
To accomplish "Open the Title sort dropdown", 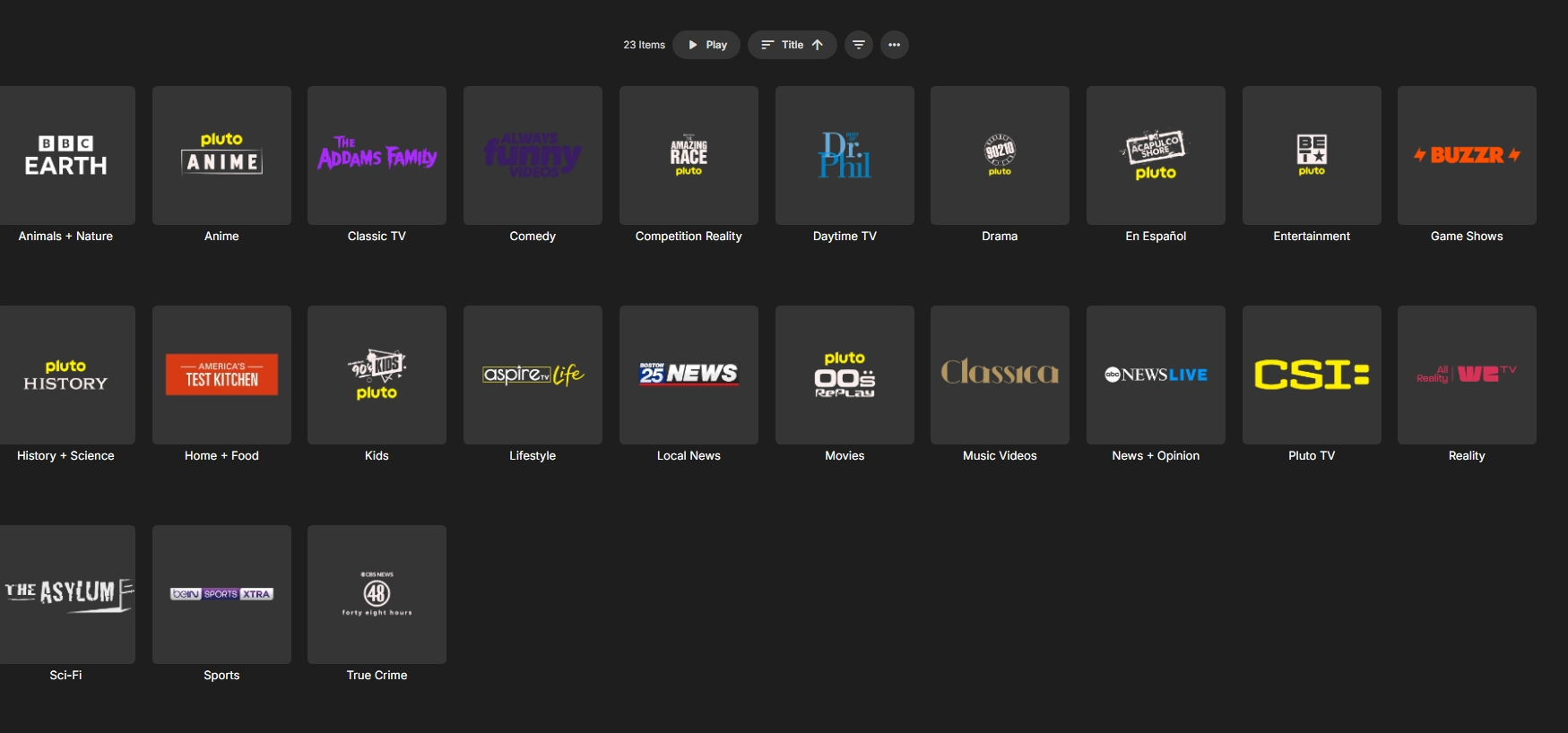I will coord(793,45).
